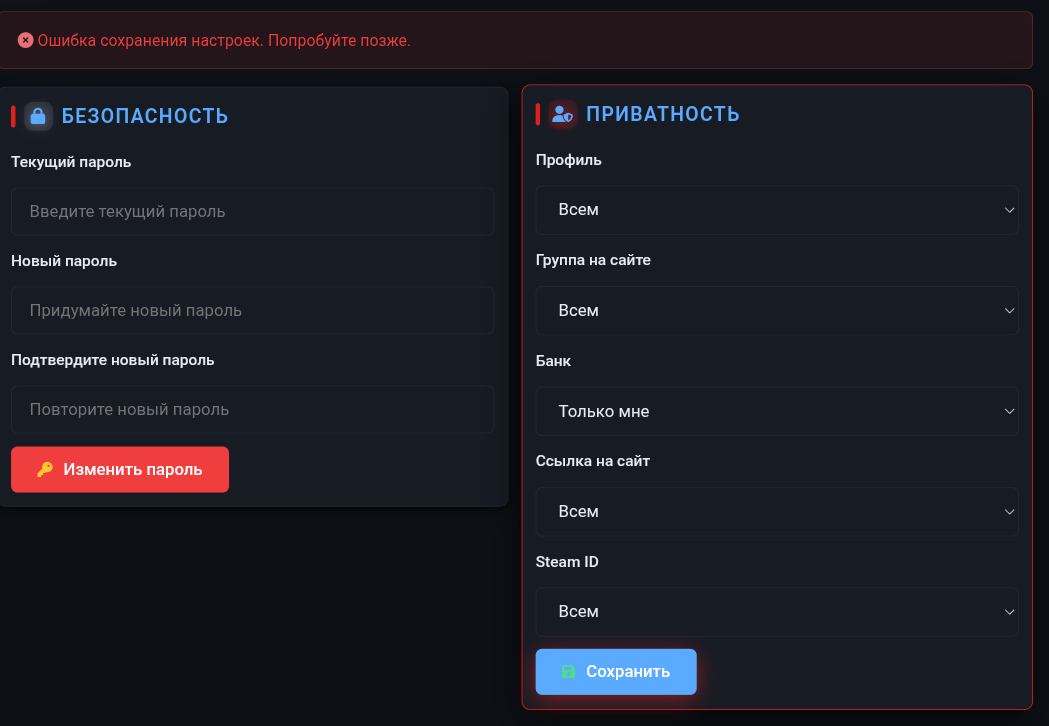The width and height of the screenshot is (1049, 726).
Task: Click the Изменить пароль button
Action: coord(120,469)
